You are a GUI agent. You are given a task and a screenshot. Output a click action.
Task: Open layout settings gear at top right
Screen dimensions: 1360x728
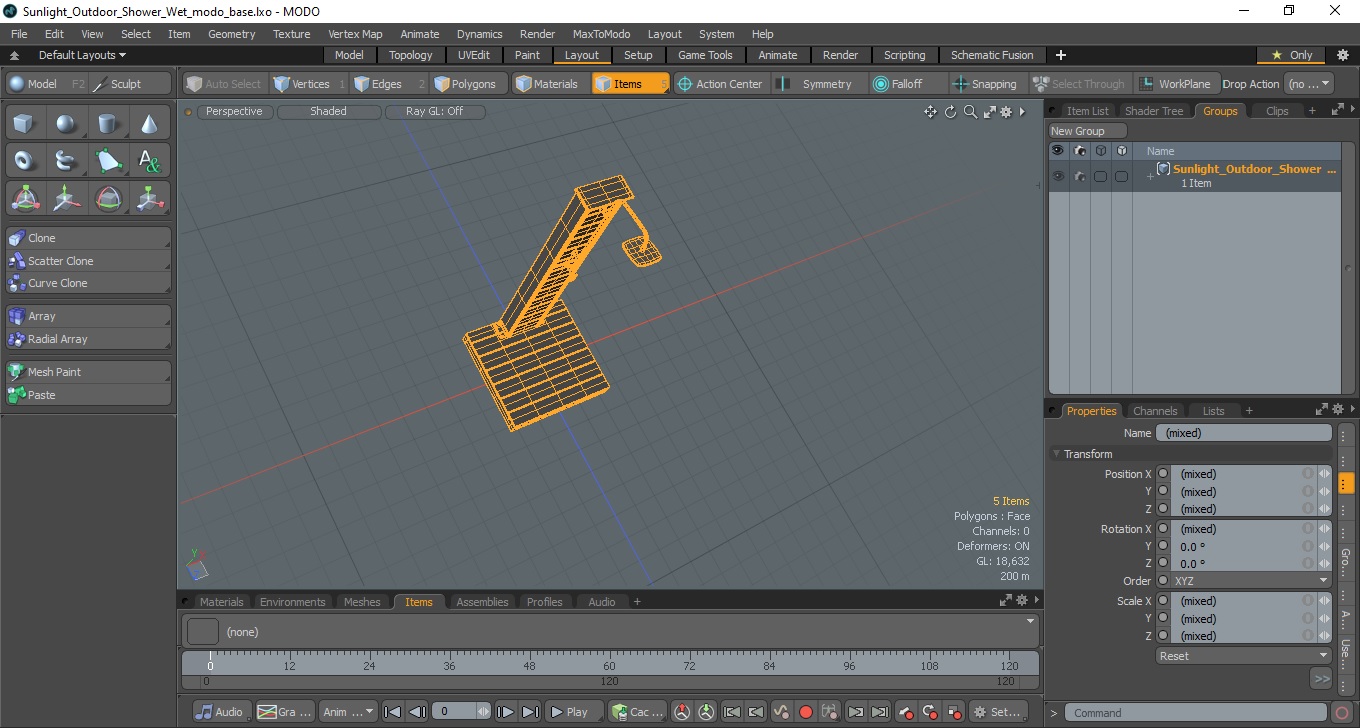coord(1343,55)
